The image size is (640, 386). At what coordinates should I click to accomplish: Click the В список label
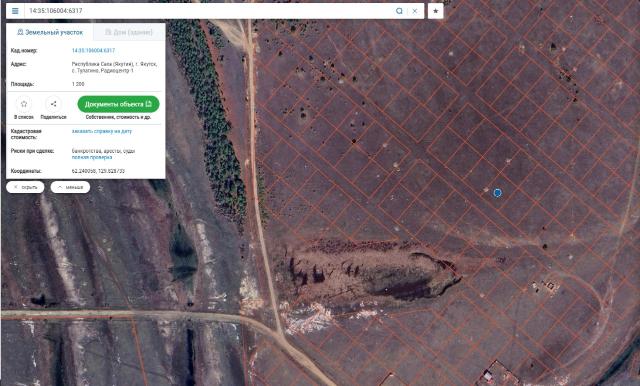(24, 118)
